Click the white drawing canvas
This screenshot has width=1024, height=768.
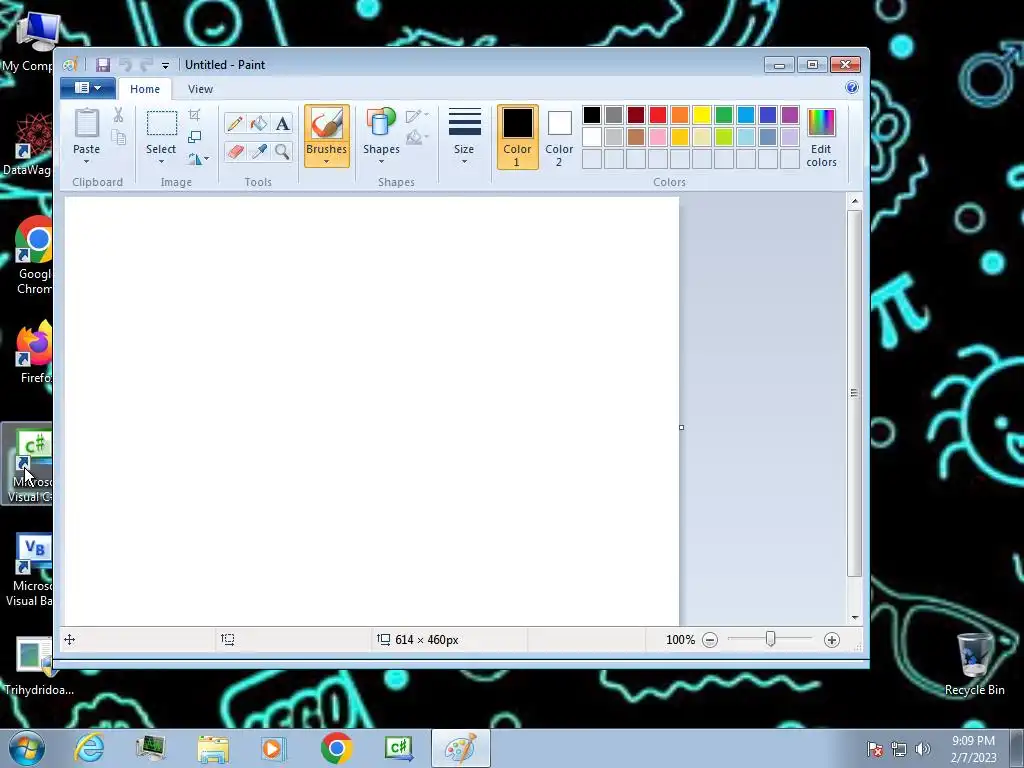click(x=372, y=411)
